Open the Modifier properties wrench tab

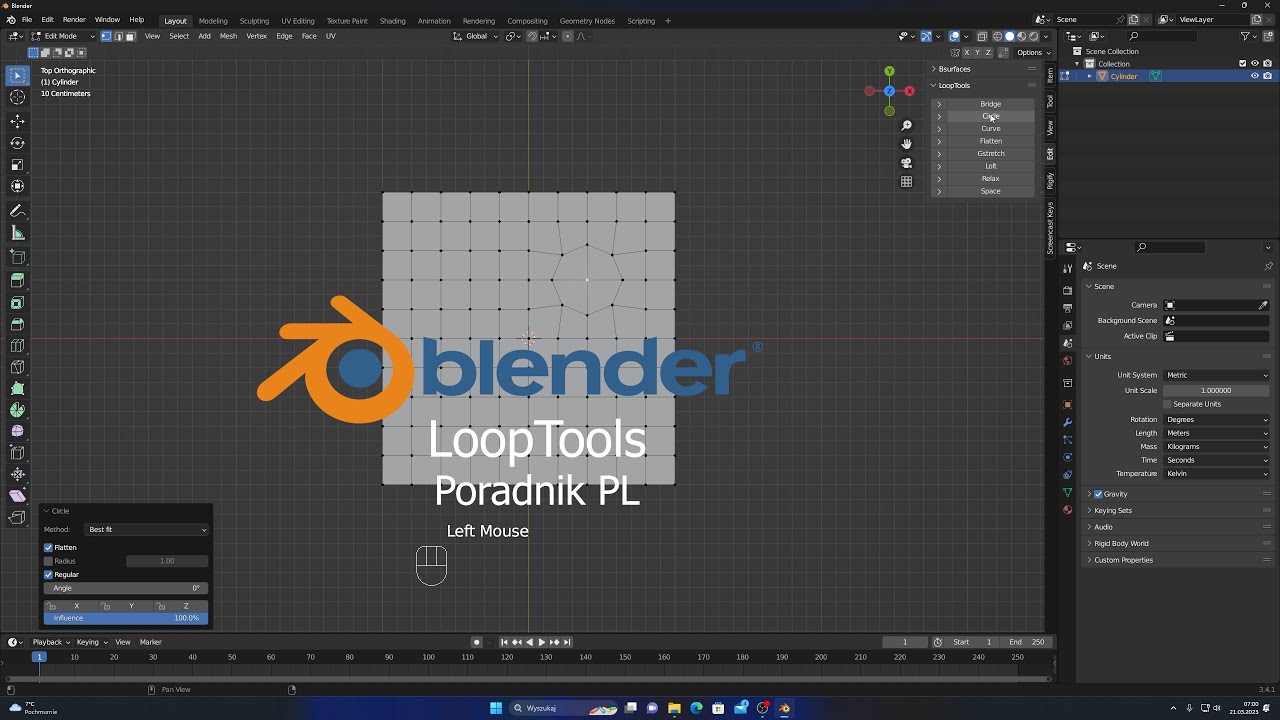pos(1067,422)
